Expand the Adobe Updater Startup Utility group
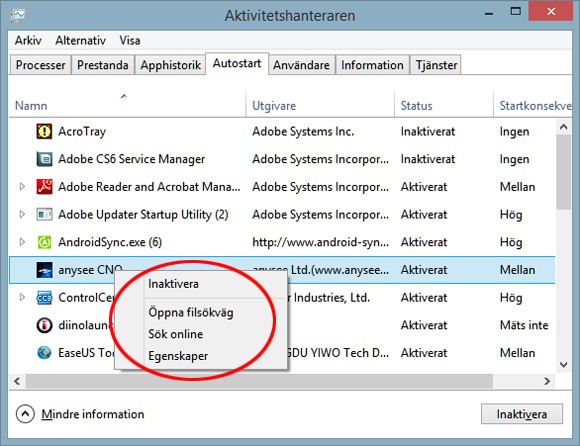 [22, 214]
